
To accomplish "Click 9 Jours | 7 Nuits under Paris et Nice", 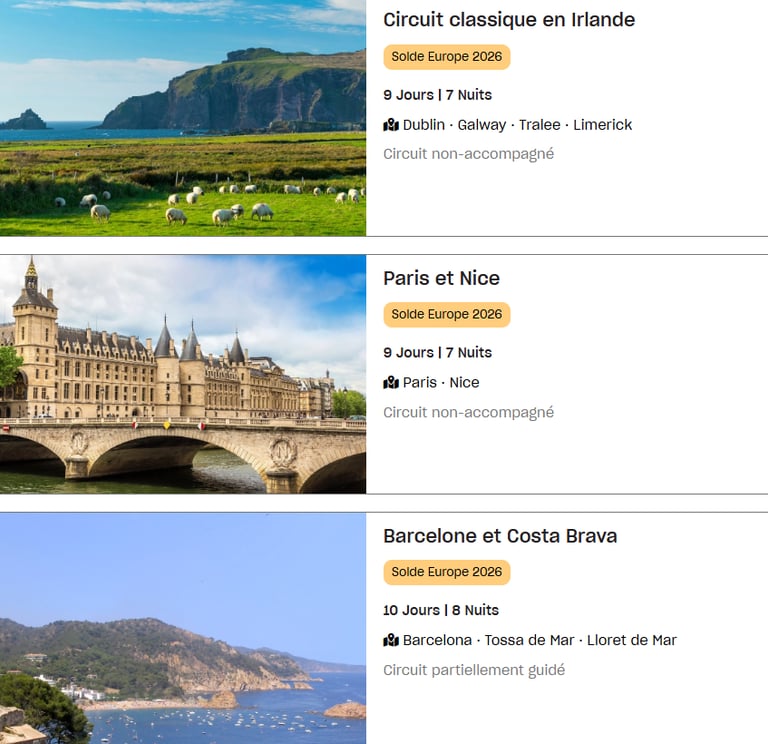I will coord(437,353).
